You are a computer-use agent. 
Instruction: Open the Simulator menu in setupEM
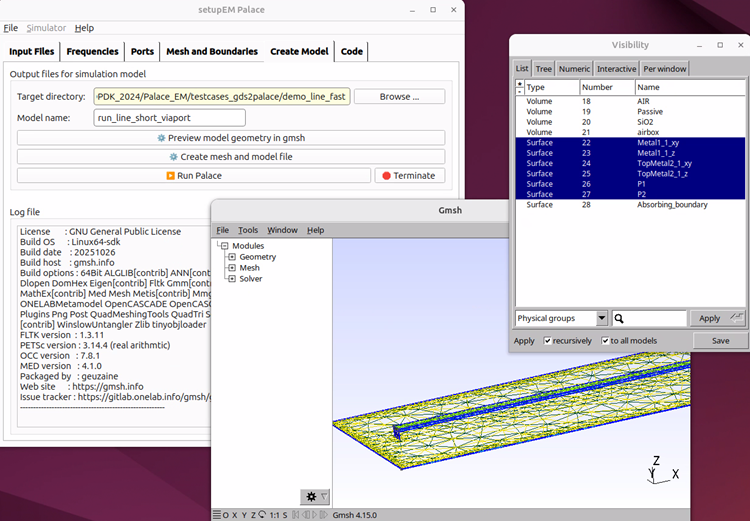[46, 28]
